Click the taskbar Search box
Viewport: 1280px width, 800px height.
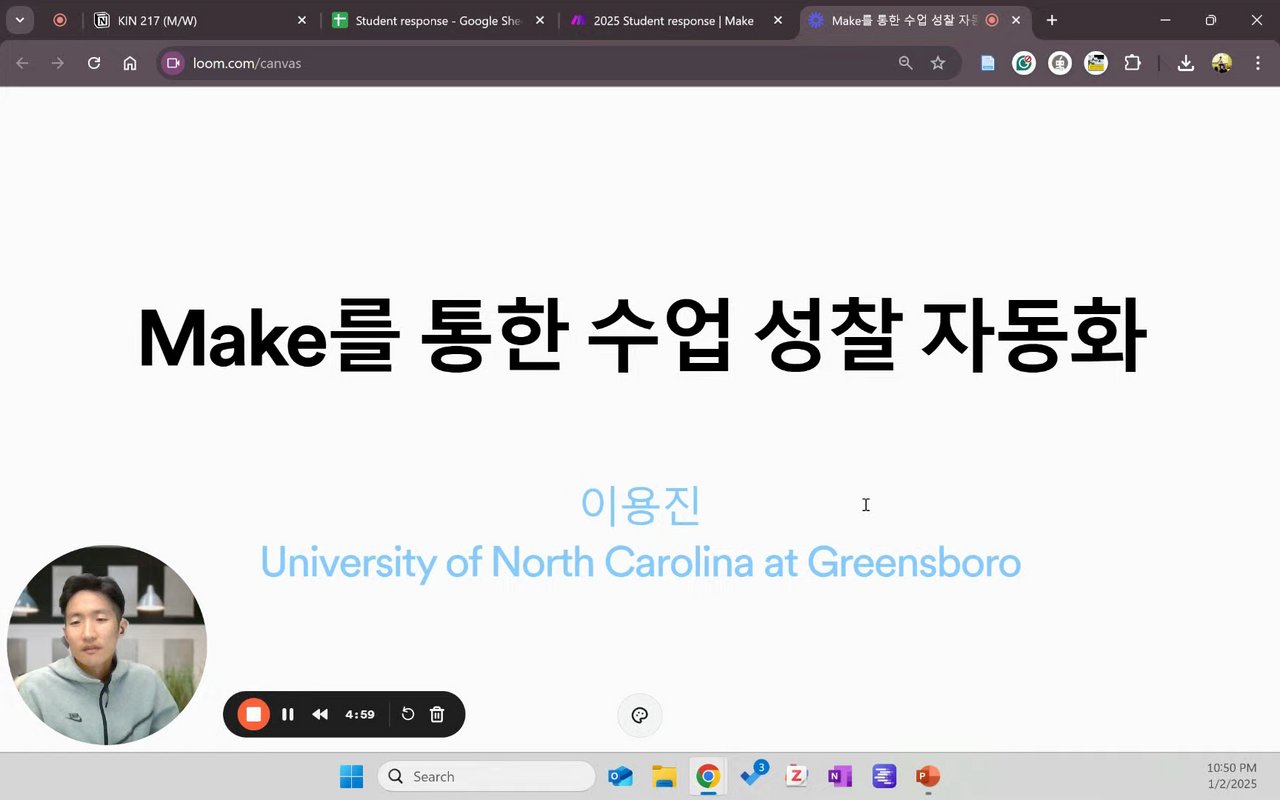[x=486, y=776]
